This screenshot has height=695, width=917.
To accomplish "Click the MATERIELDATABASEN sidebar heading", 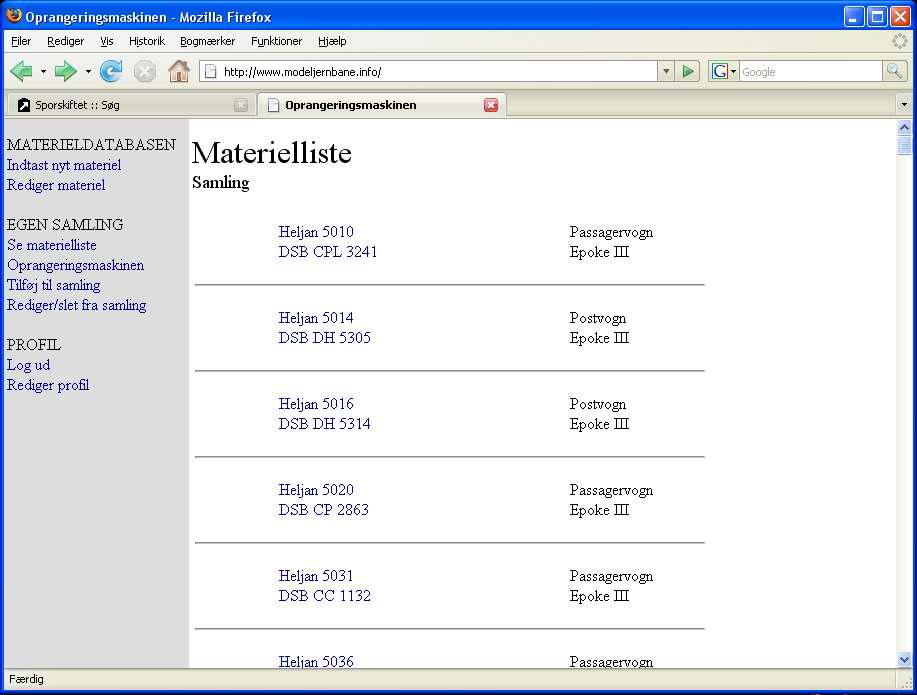I will 91,145.
